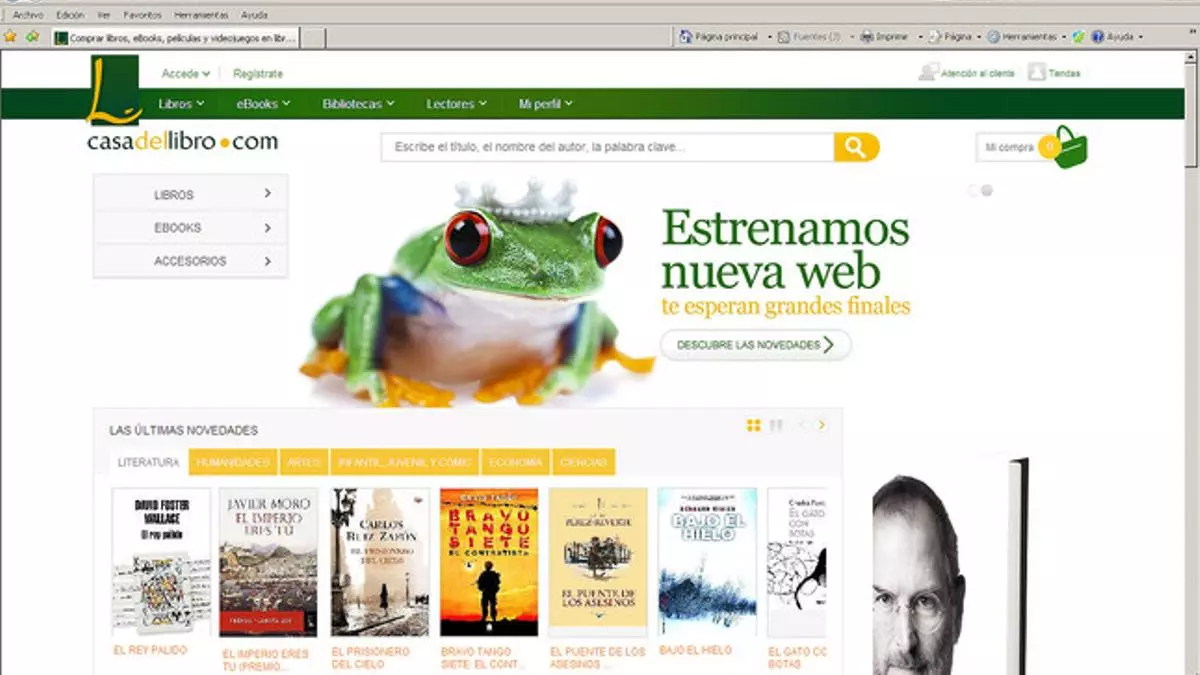1200x675 pixels.
Task: Switch novedades to grid view
Action: 754,425
